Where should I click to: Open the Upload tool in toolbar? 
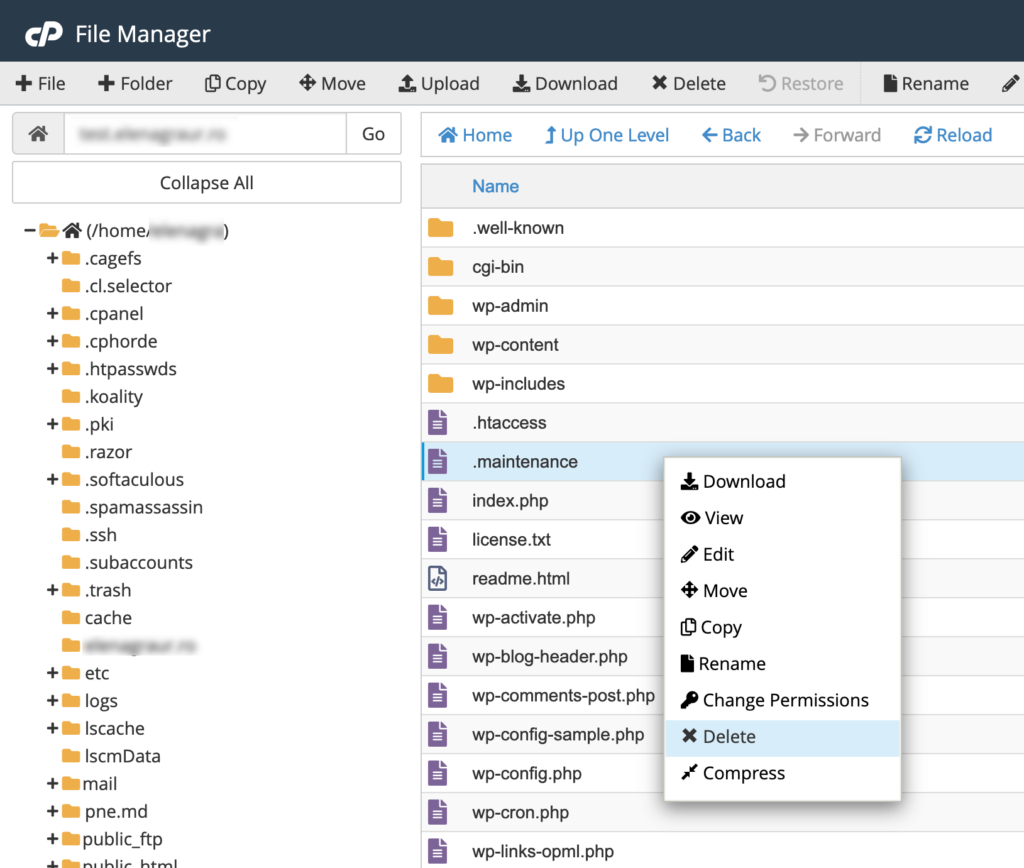[440, 84]
